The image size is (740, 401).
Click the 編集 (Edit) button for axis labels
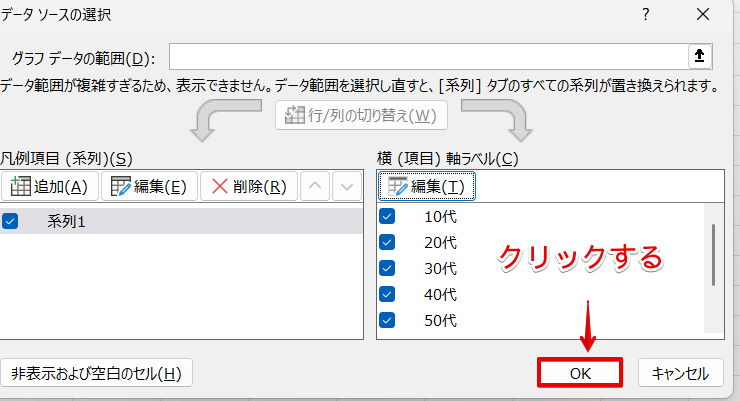point(427,186)
